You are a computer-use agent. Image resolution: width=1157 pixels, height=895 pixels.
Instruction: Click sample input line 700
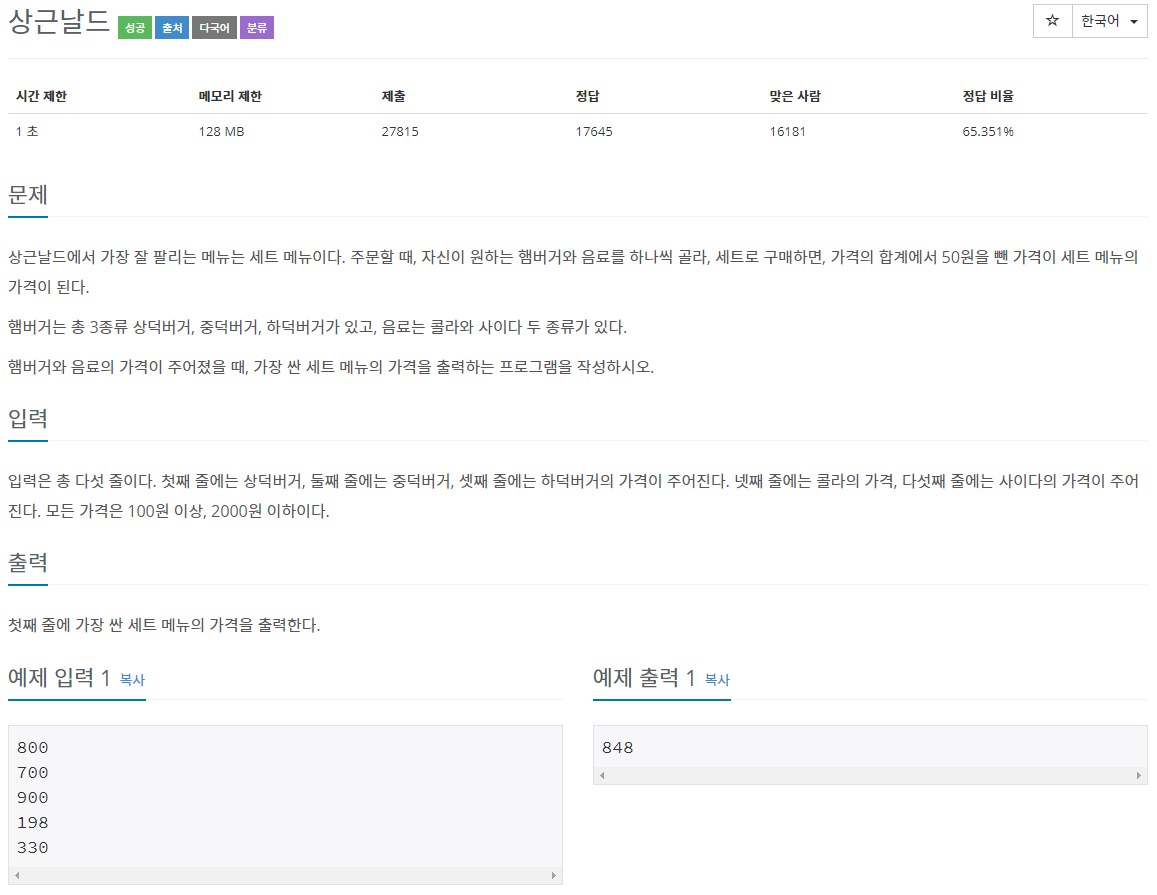tap(32, 773)
